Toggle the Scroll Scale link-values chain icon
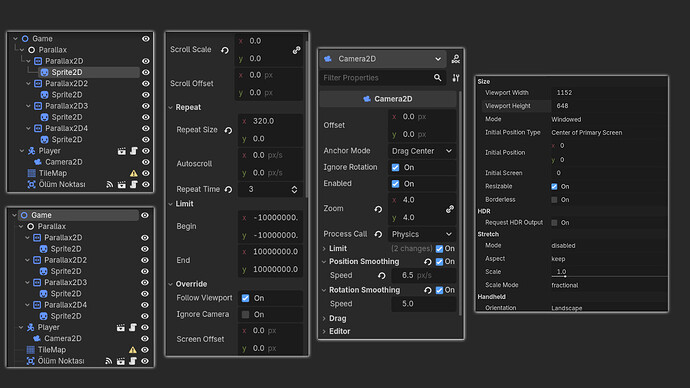The width and height of the screenshot is (690, 388). point(297,50)
